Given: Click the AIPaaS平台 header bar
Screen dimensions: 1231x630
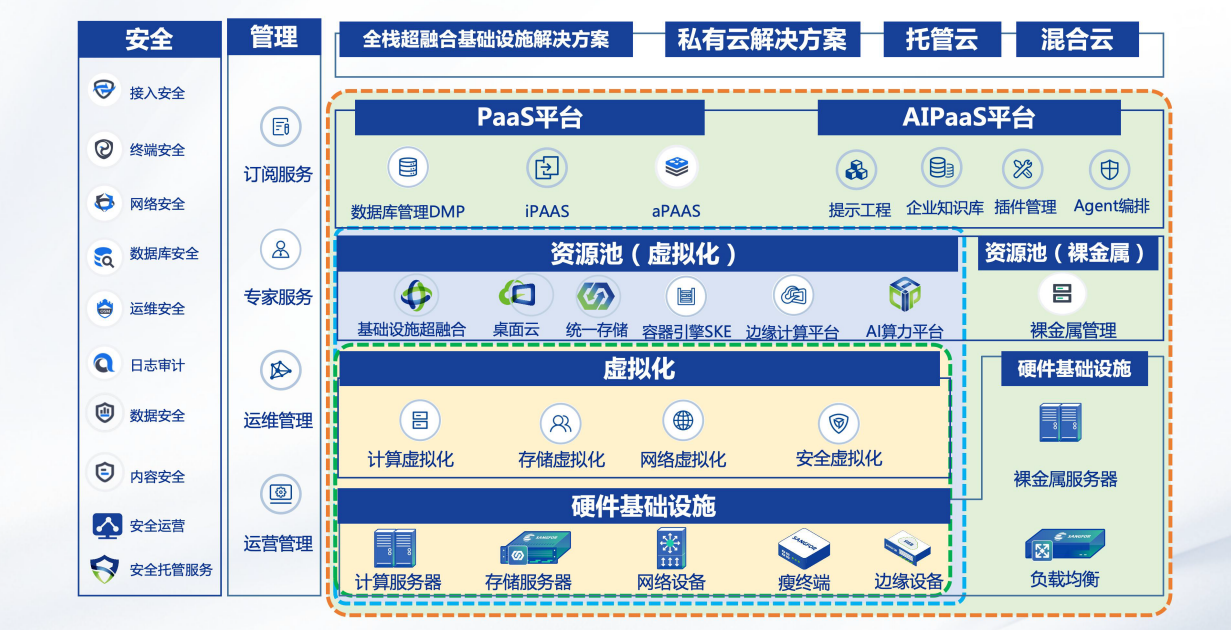Looking at the screenshot, I should (x=969, y=117).
